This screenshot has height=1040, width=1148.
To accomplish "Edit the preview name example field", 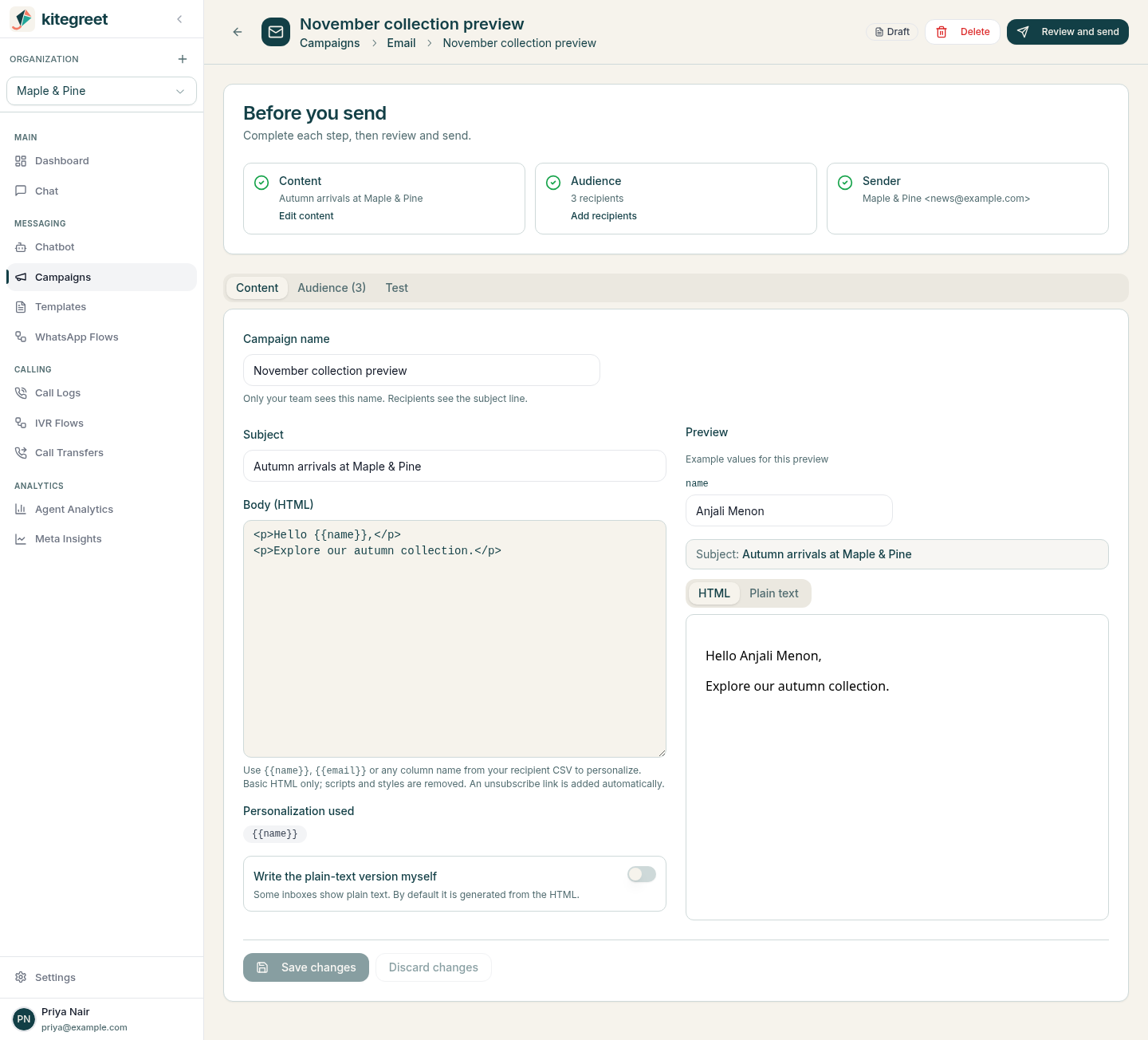I will 789,510.
